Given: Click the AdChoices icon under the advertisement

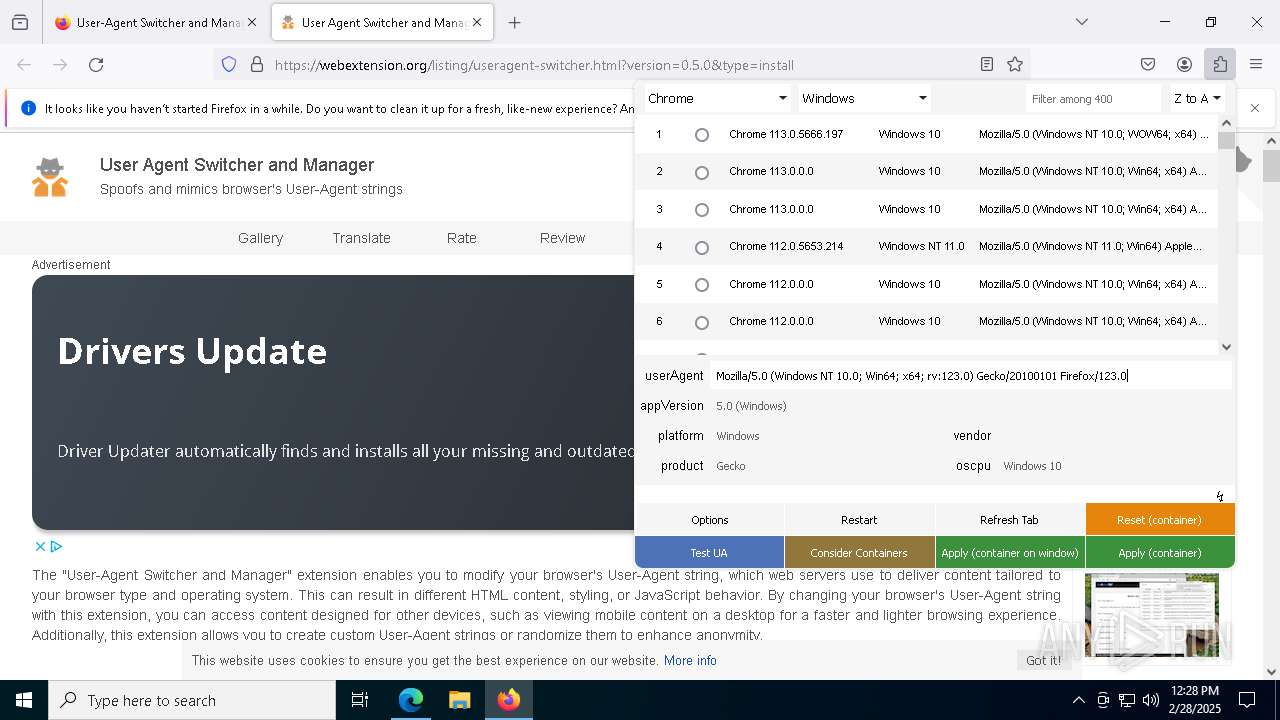Looking at the screenshot, I should (56, 546).
